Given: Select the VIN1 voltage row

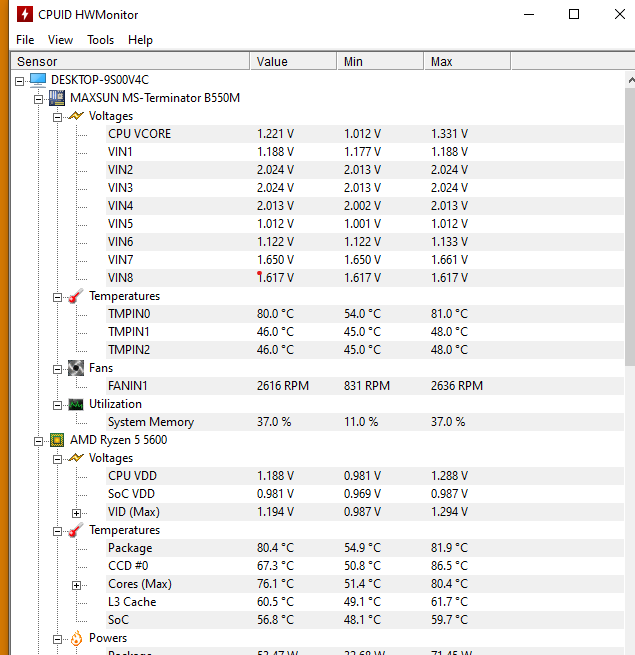Looking at the screenshot, I should coord(365,152).
